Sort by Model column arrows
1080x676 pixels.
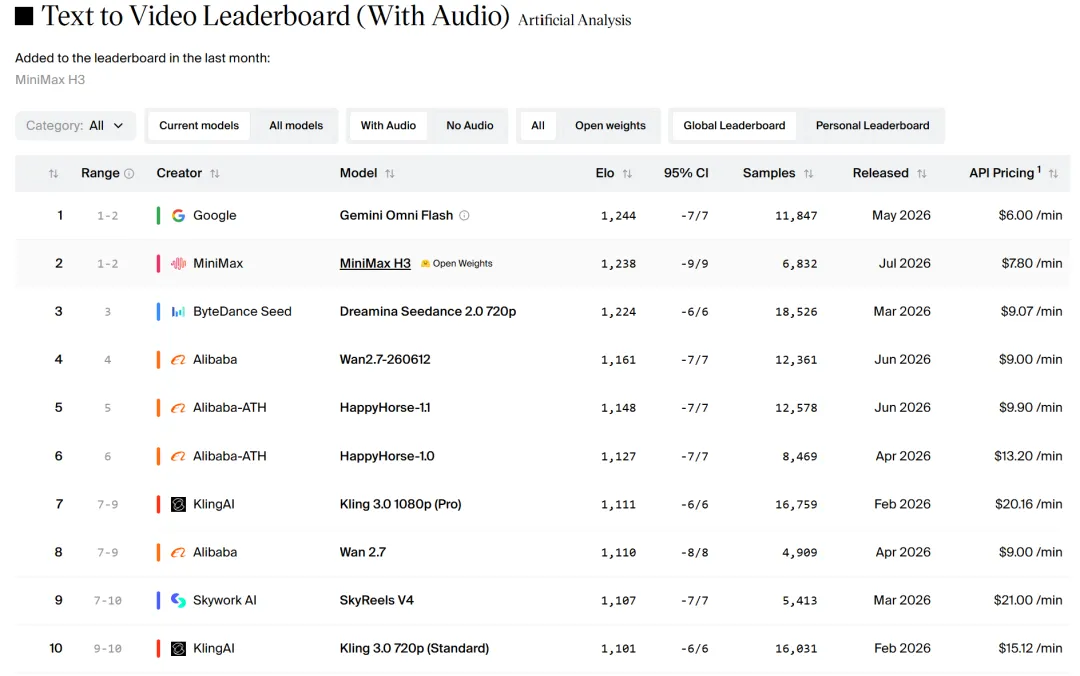coord(390,174)
